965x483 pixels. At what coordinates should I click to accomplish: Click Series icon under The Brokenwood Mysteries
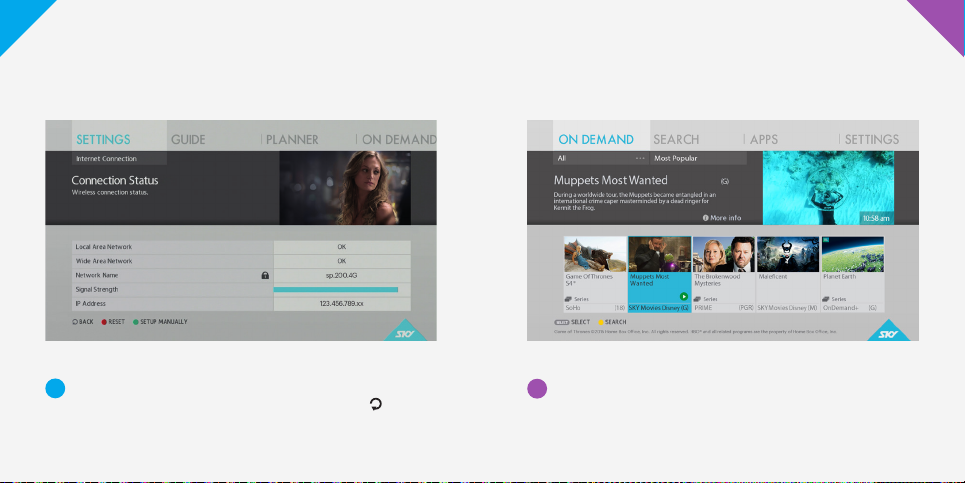[698, 299]
